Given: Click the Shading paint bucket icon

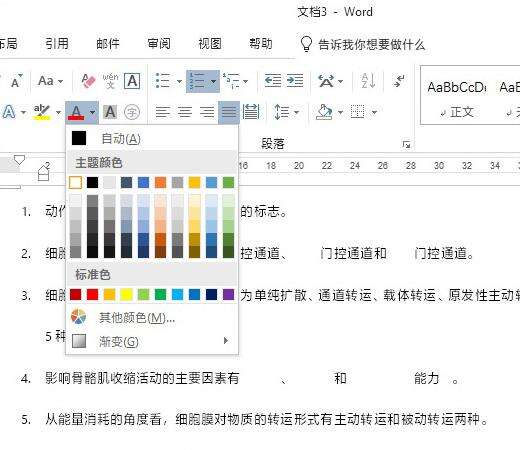Looking at the screenshot, I should (324, 112).
